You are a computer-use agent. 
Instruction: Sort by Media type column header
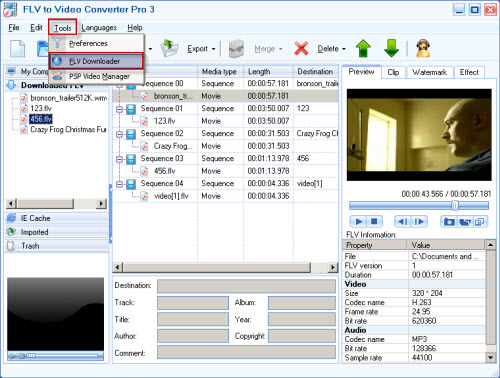click(x=220, y=71)
